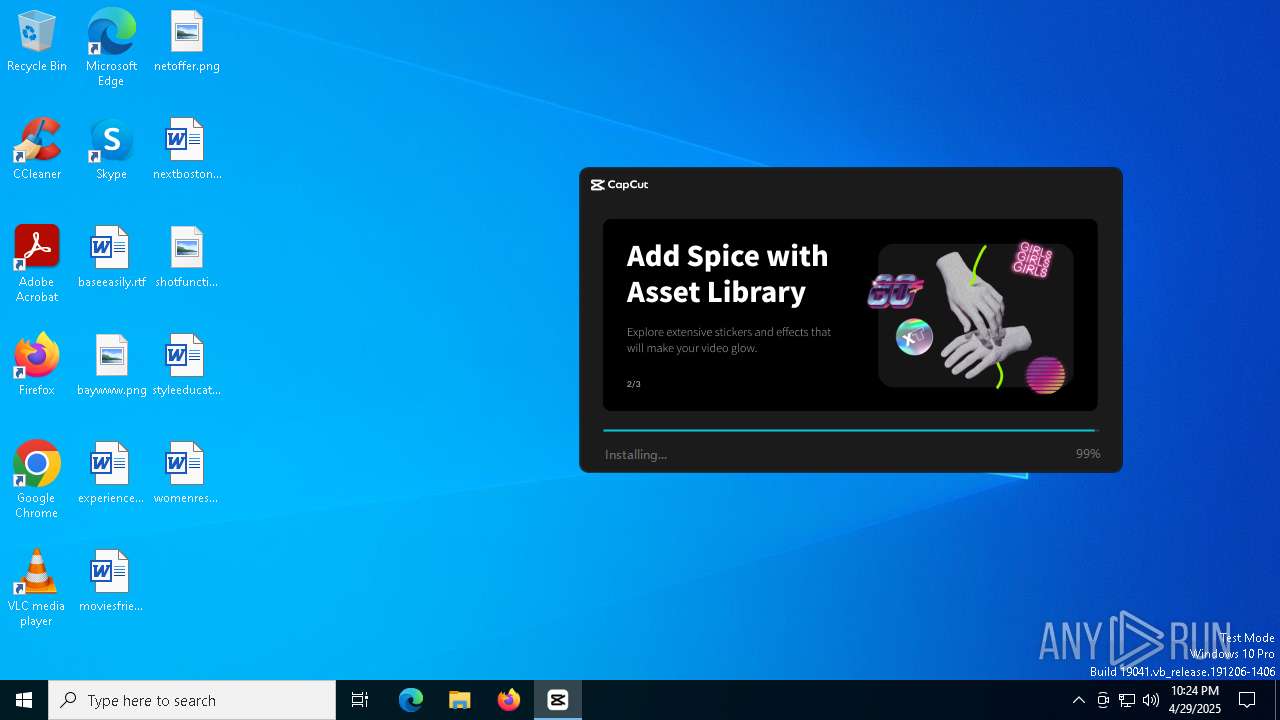Viewport: 1280px width, 720px height.
Task: Click the "Add Spice with Asset Library" heading
Action: click(727, 273)
